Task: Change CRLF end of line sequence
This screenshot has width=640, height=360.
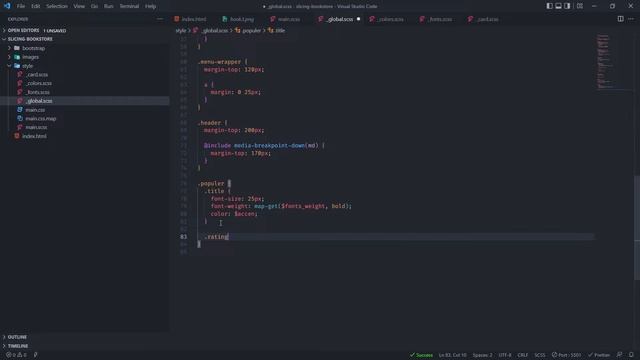Action: pos(522,355)
